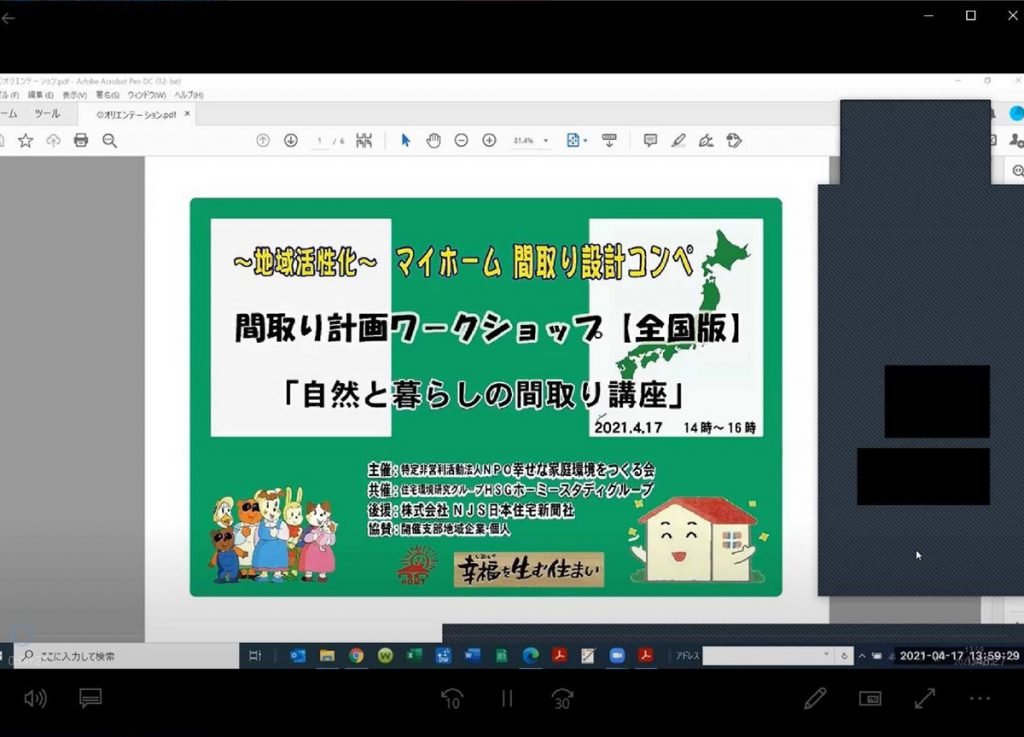
Task: Switch the player to mini view
Action: (870, 698)
